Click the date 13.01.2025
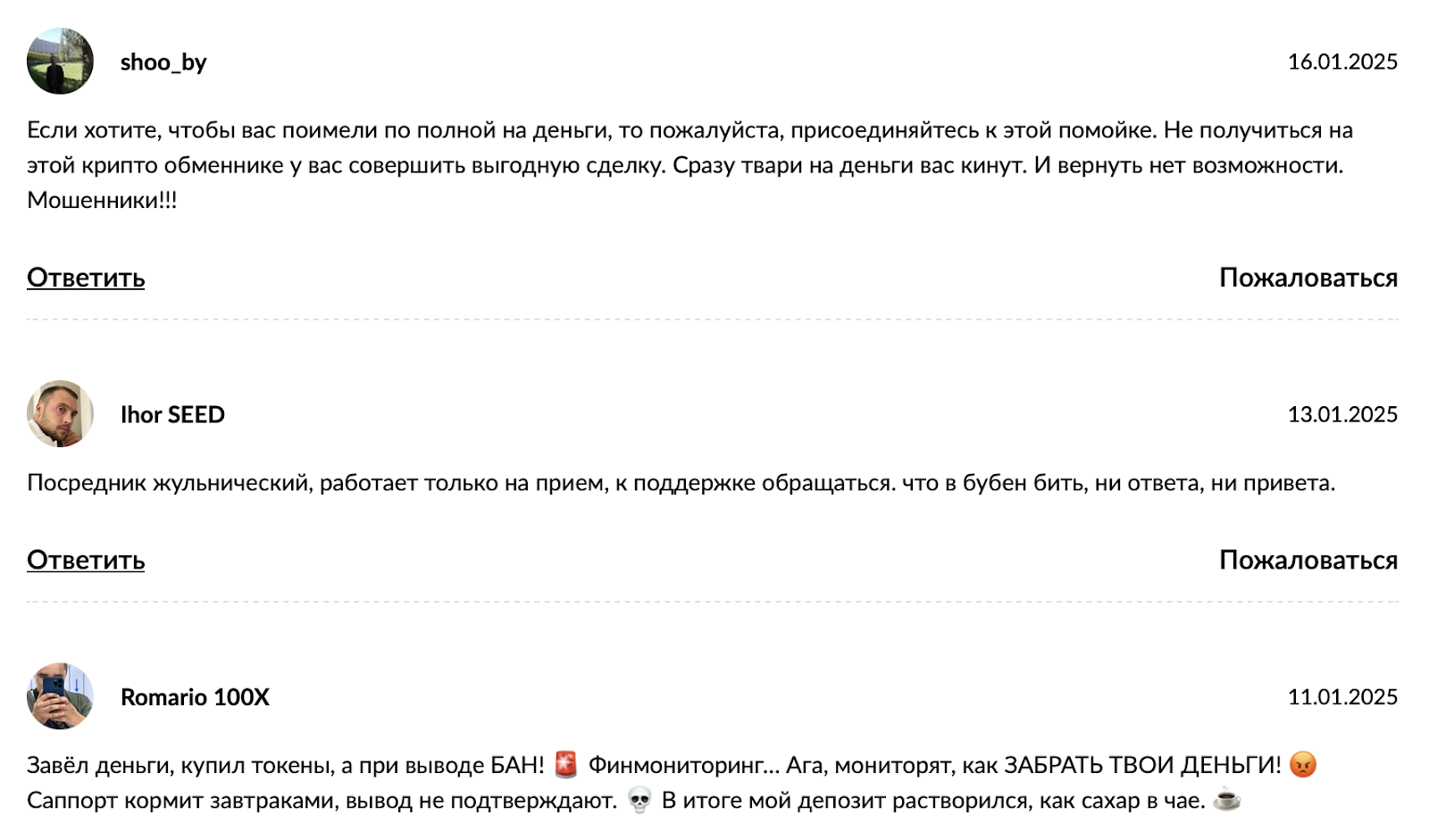This screenshot has height=840, width=1429. (x=1341, y=414)
